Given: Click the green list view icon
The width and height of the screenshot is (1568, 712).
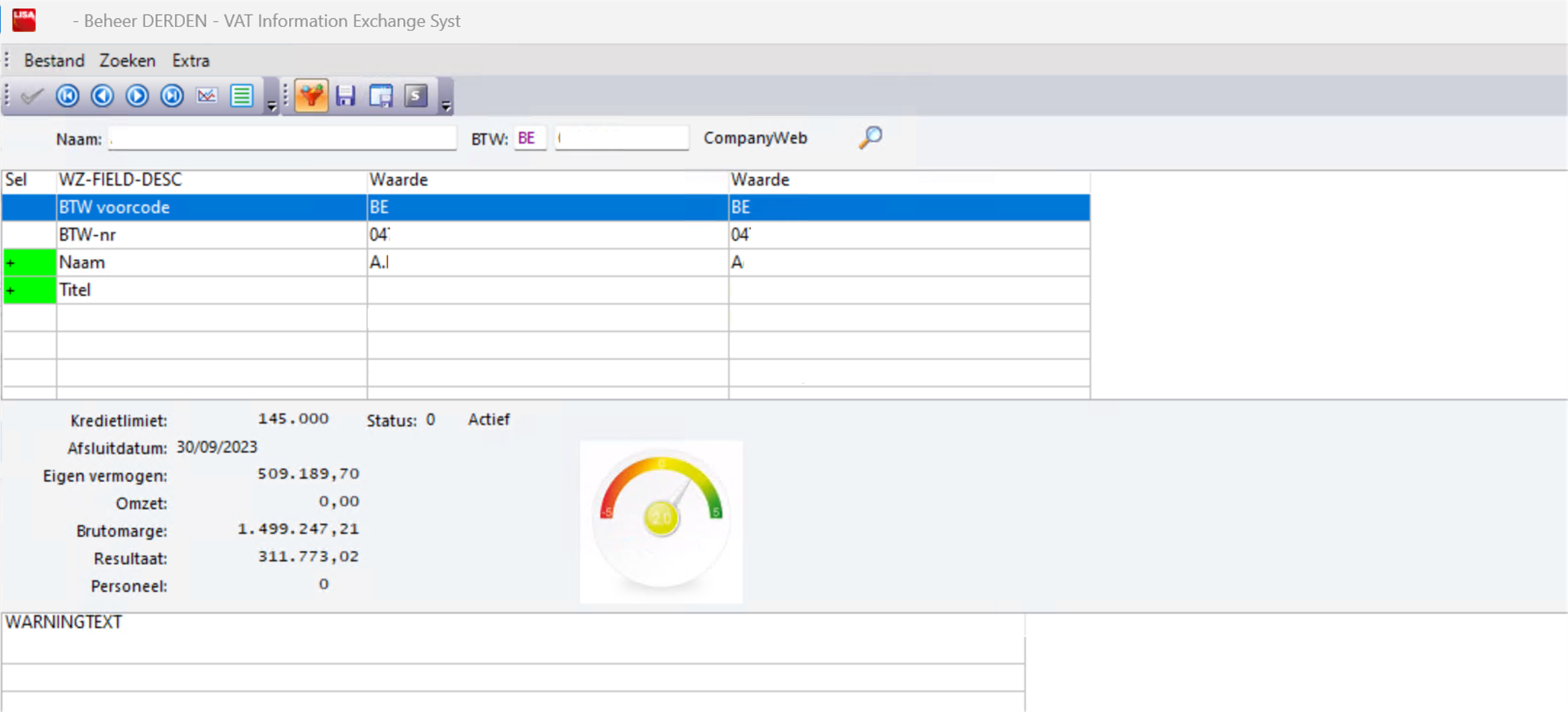Looking at the screenshot, I should [242, 96].
